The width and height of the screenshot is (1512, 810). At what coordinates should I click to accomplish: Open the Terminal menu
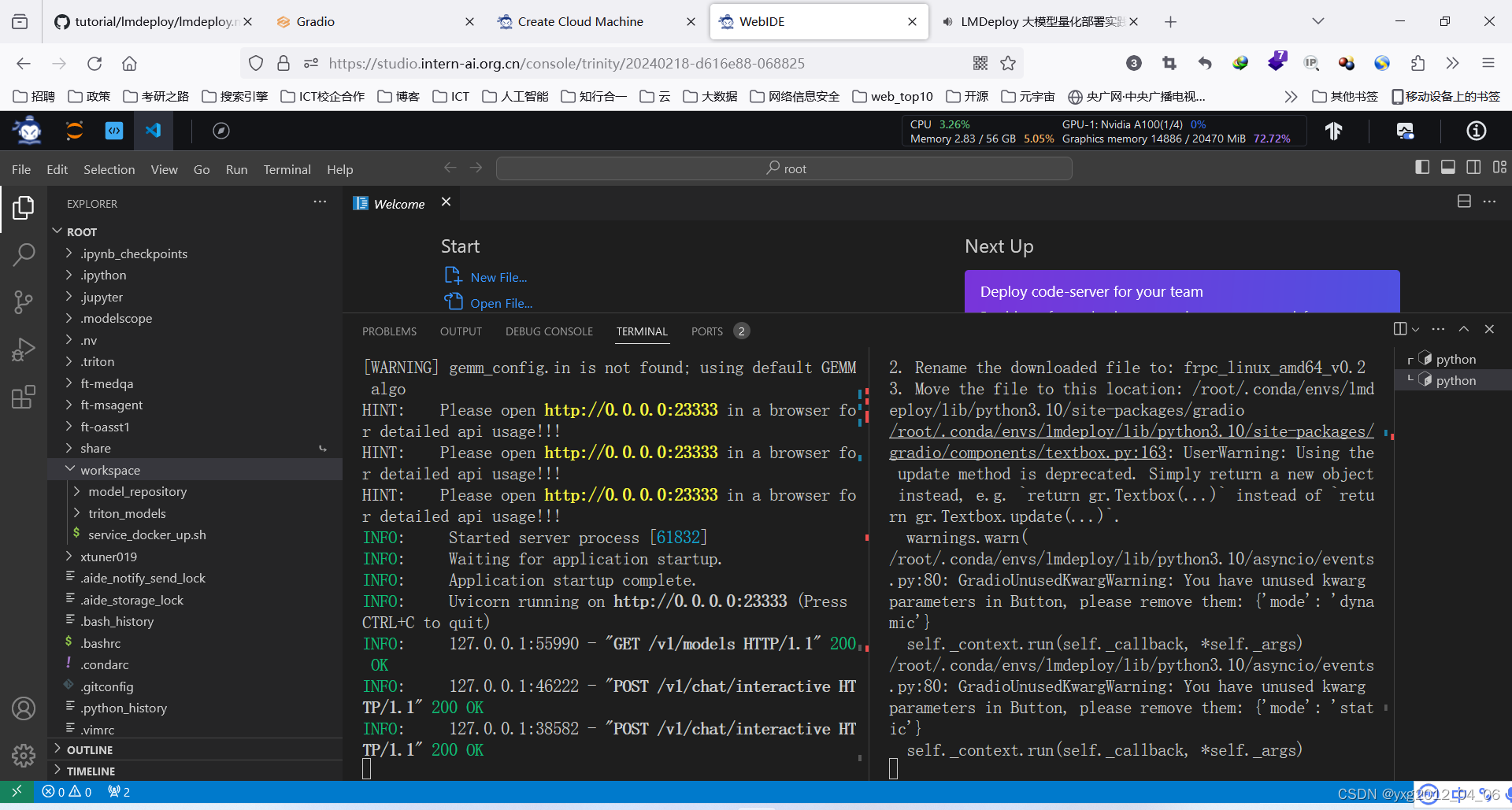tap(287, 169)
